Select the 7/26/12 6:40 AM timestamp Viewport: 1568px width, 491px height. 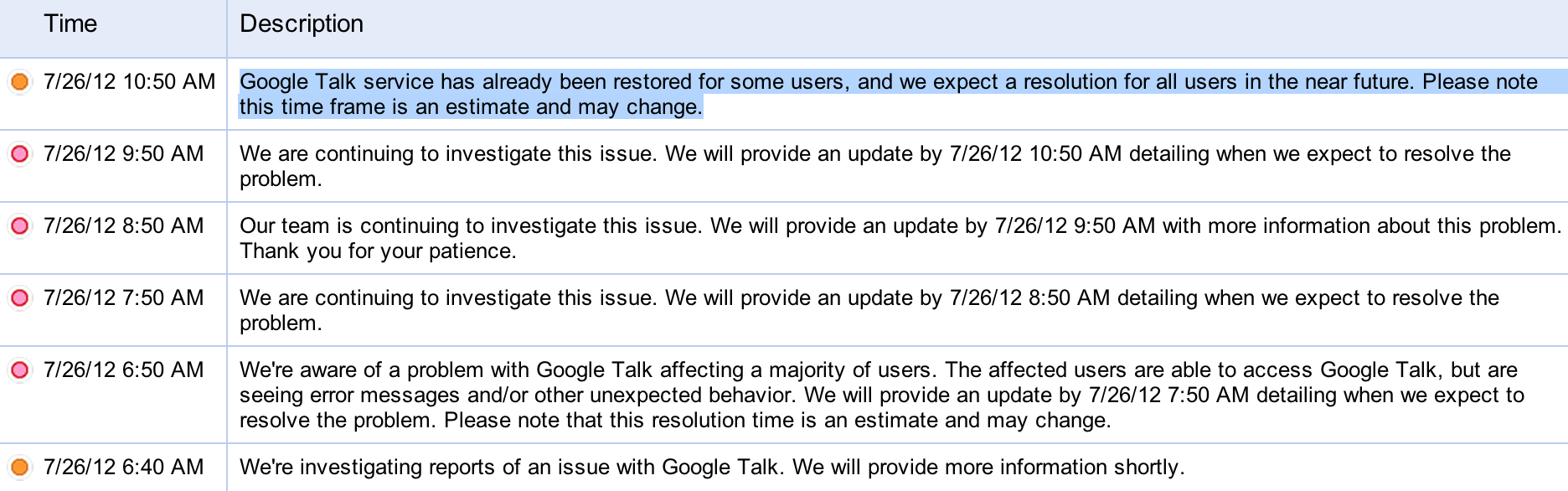123,468
